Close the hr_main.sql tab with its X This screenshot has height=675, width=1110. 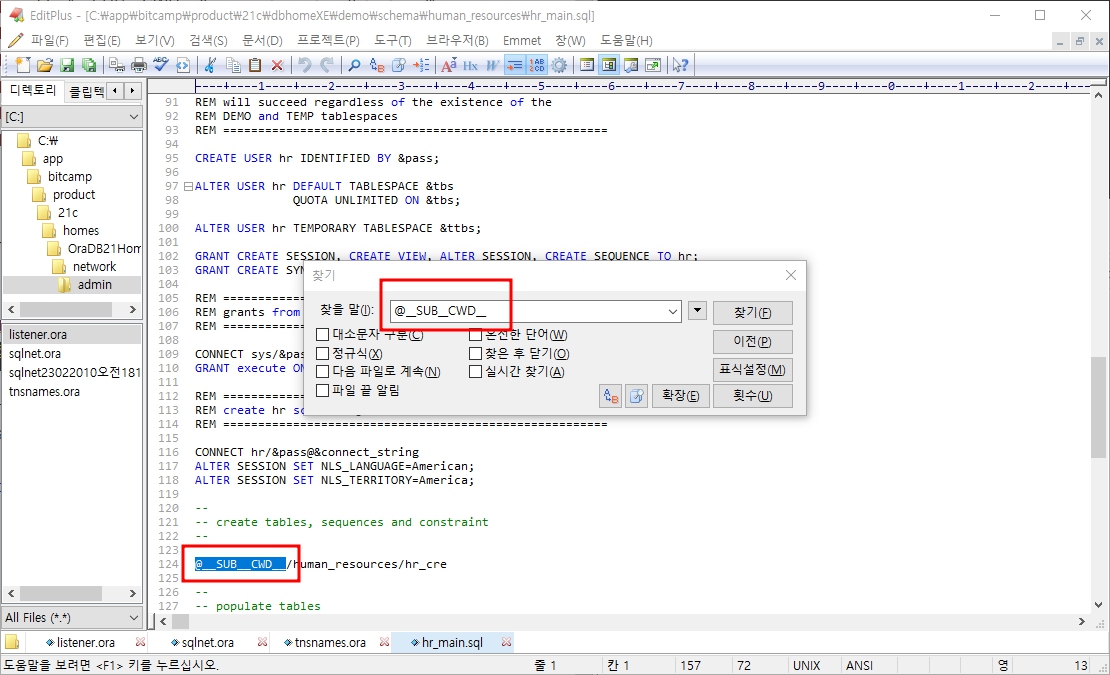[x=506, y=642]
